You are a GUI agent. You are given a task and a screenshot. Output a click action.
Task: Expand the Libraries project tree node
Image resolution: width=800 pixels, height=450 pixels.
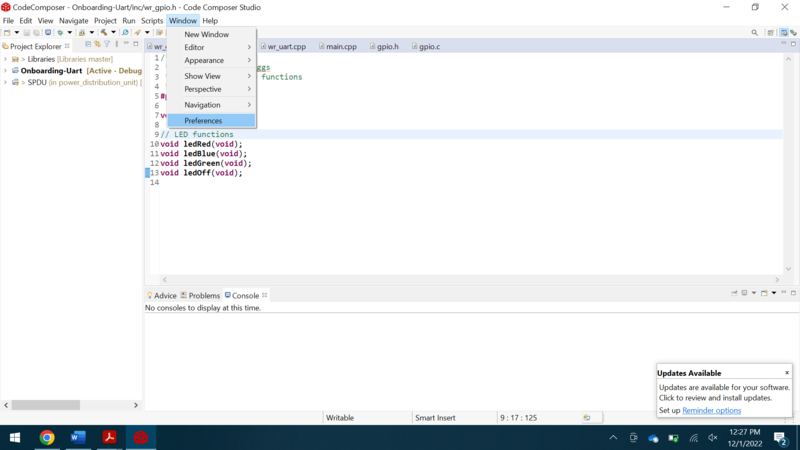pos(5,59)
